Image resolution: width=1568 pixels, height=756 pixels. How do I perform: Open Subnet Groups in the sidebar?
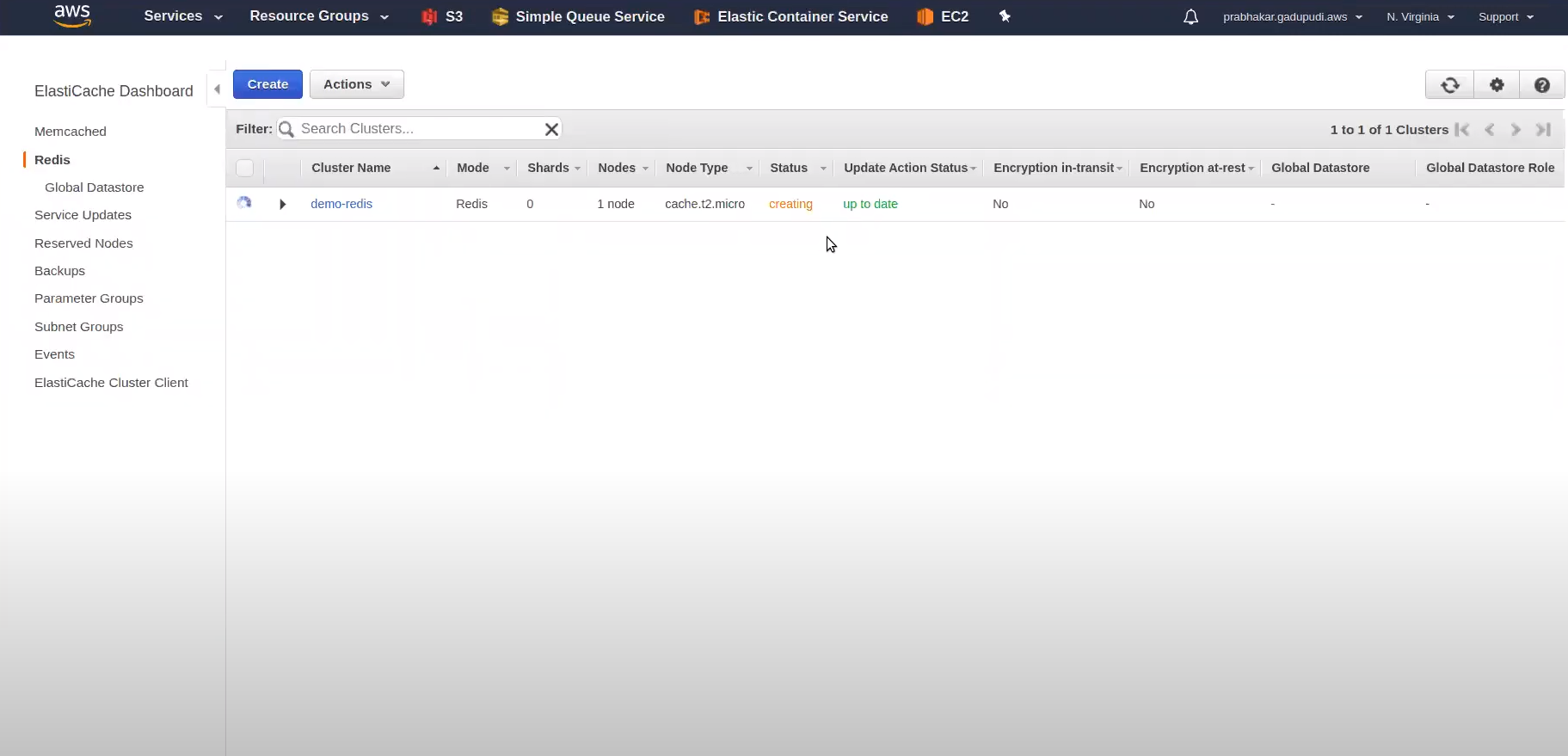pos(79,327)
